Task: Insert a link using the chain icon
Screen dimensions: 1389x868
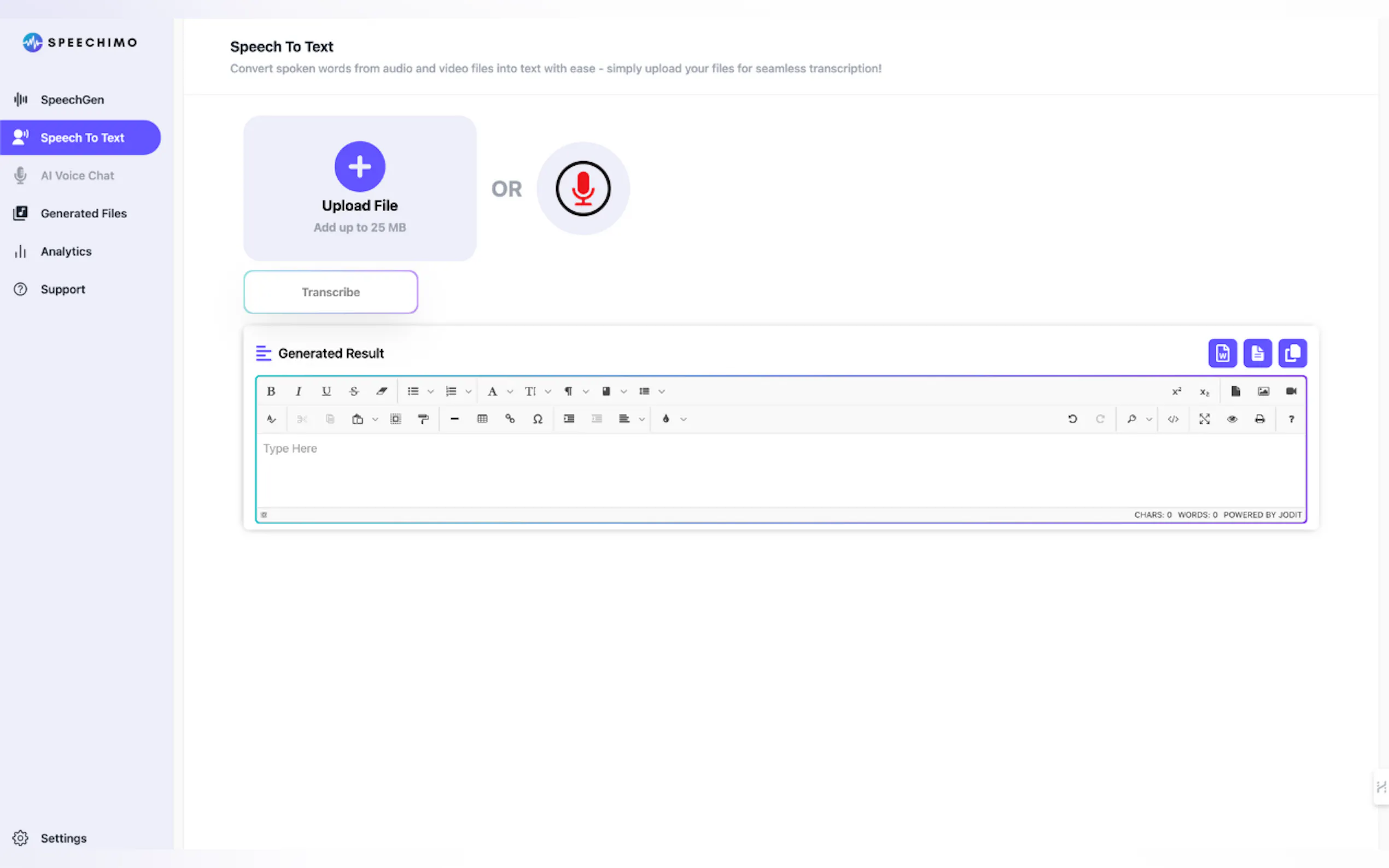Action: click(509, 419)
